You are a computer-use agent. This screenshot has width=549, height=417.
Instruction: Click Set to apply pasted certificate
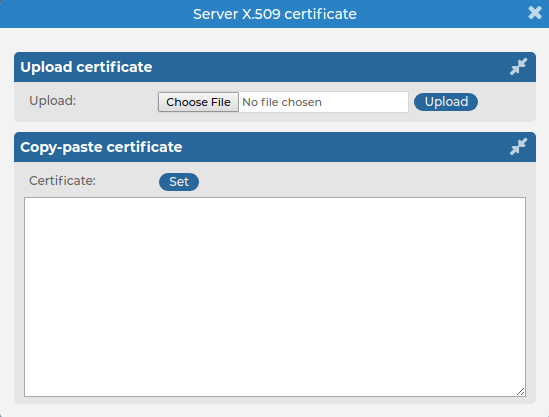pos(179,182)
